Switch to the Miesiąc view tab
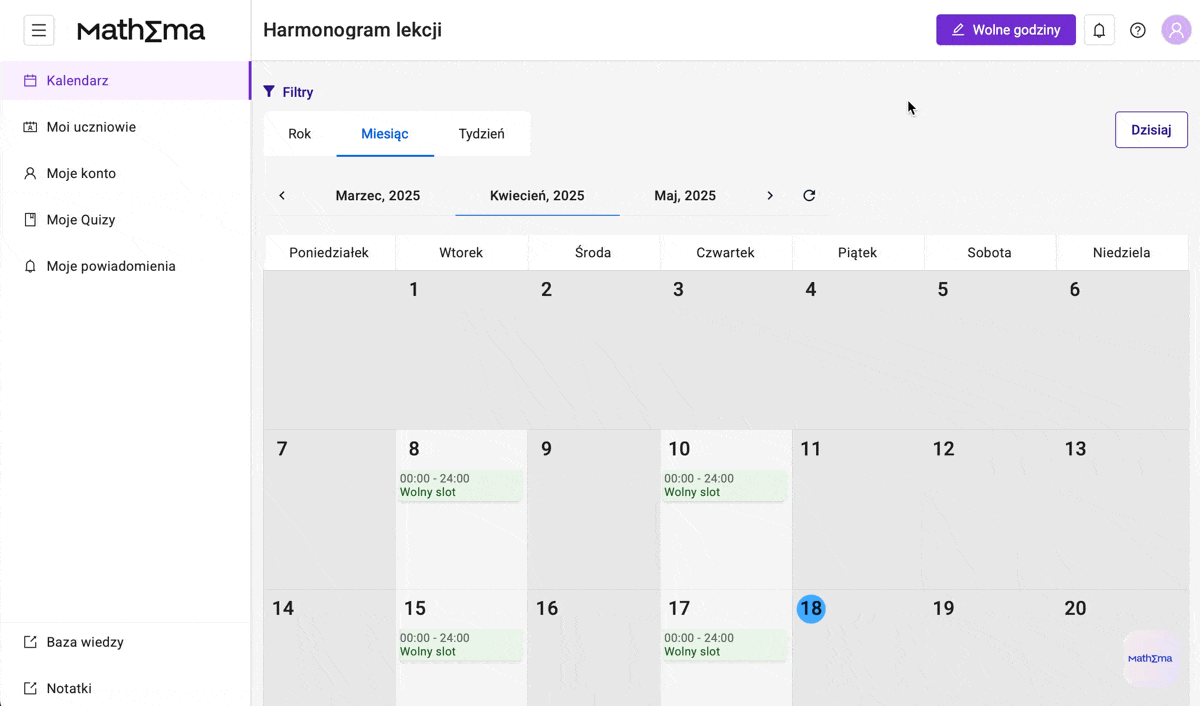 (x=385, y=134)
